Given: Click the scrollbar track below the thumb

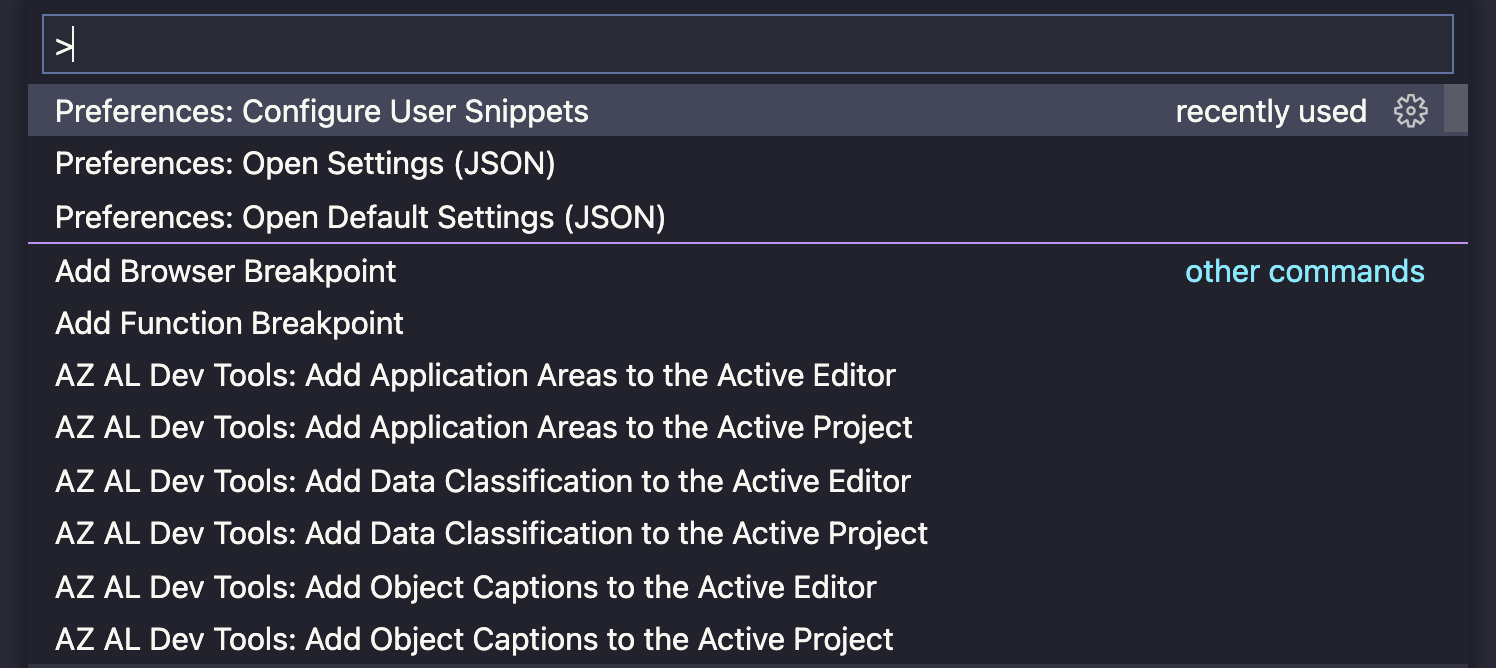Looking at the screenshot, I should pos(1457,400).
